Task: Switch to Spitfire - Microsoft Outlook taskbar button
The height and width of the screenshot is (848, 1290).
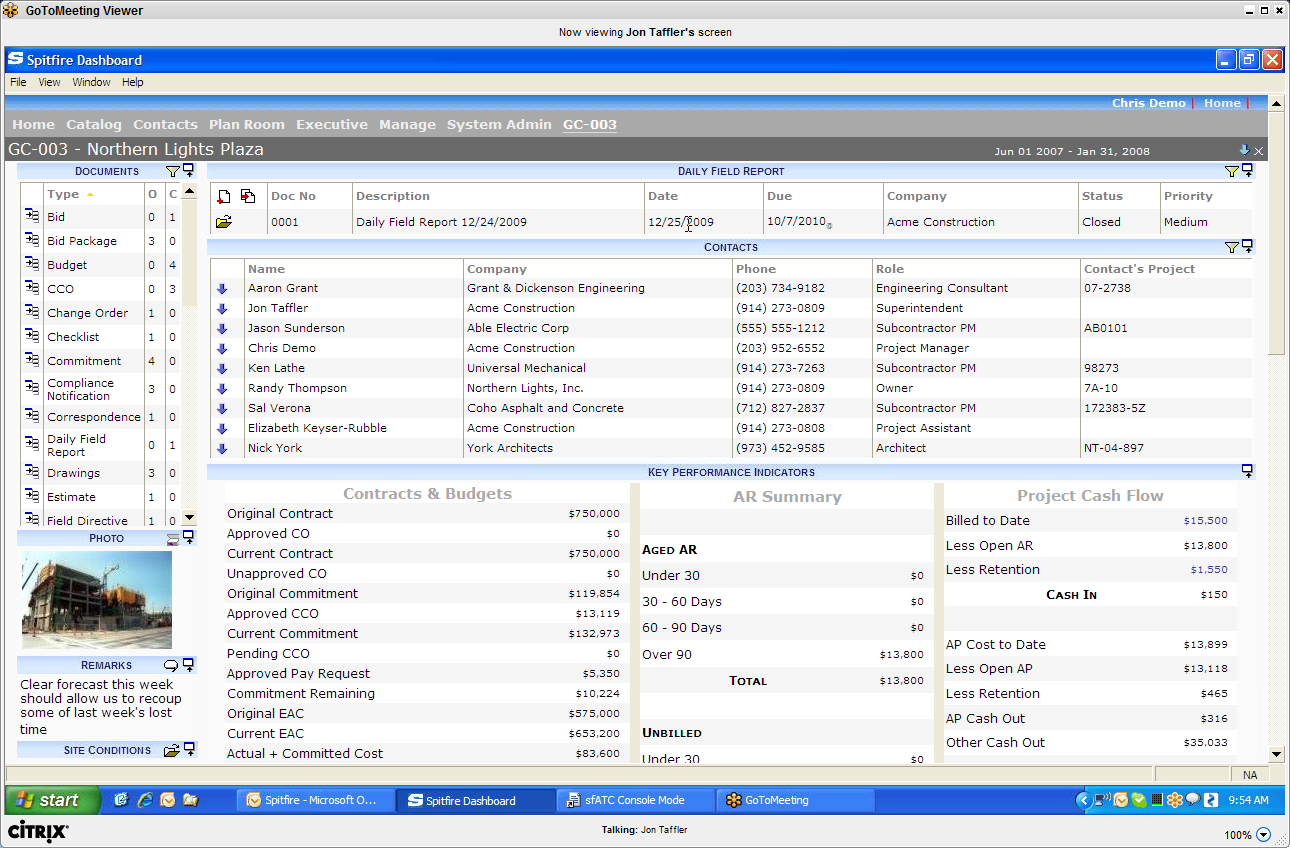Action: point(317,800)
